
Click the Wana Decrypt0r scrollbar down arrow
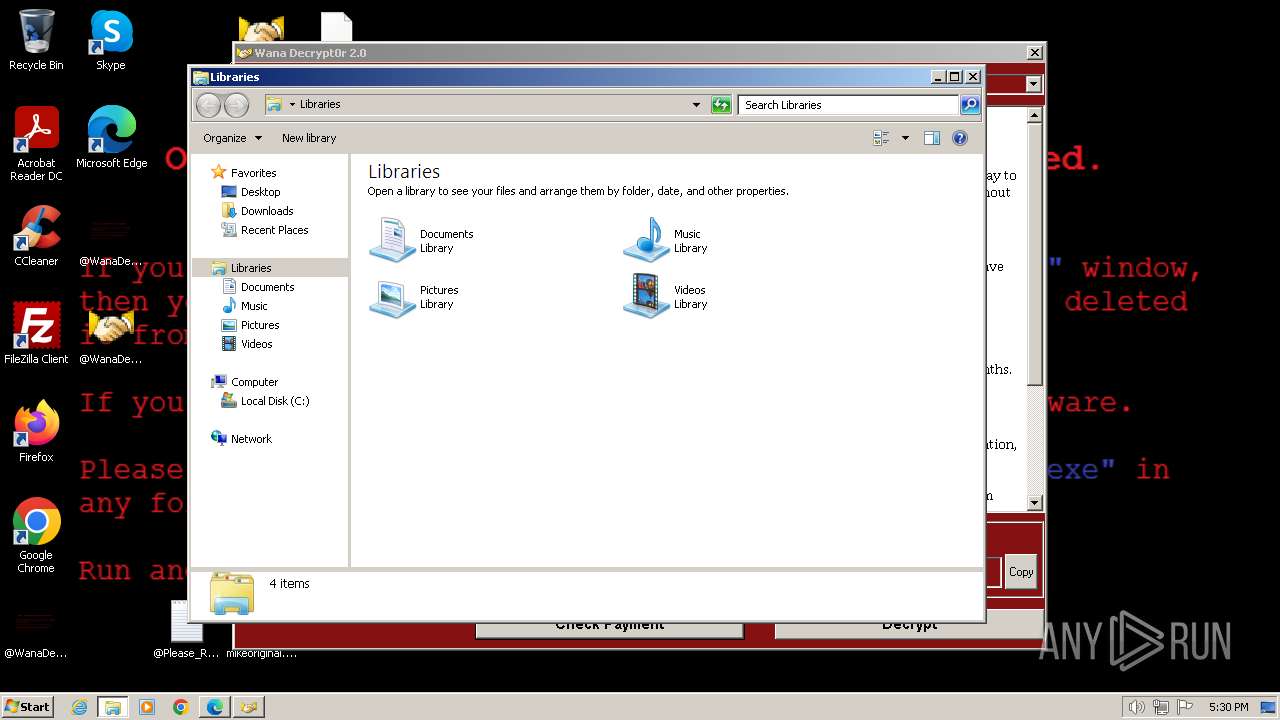pyautogui.click(x=1035, y=503)
